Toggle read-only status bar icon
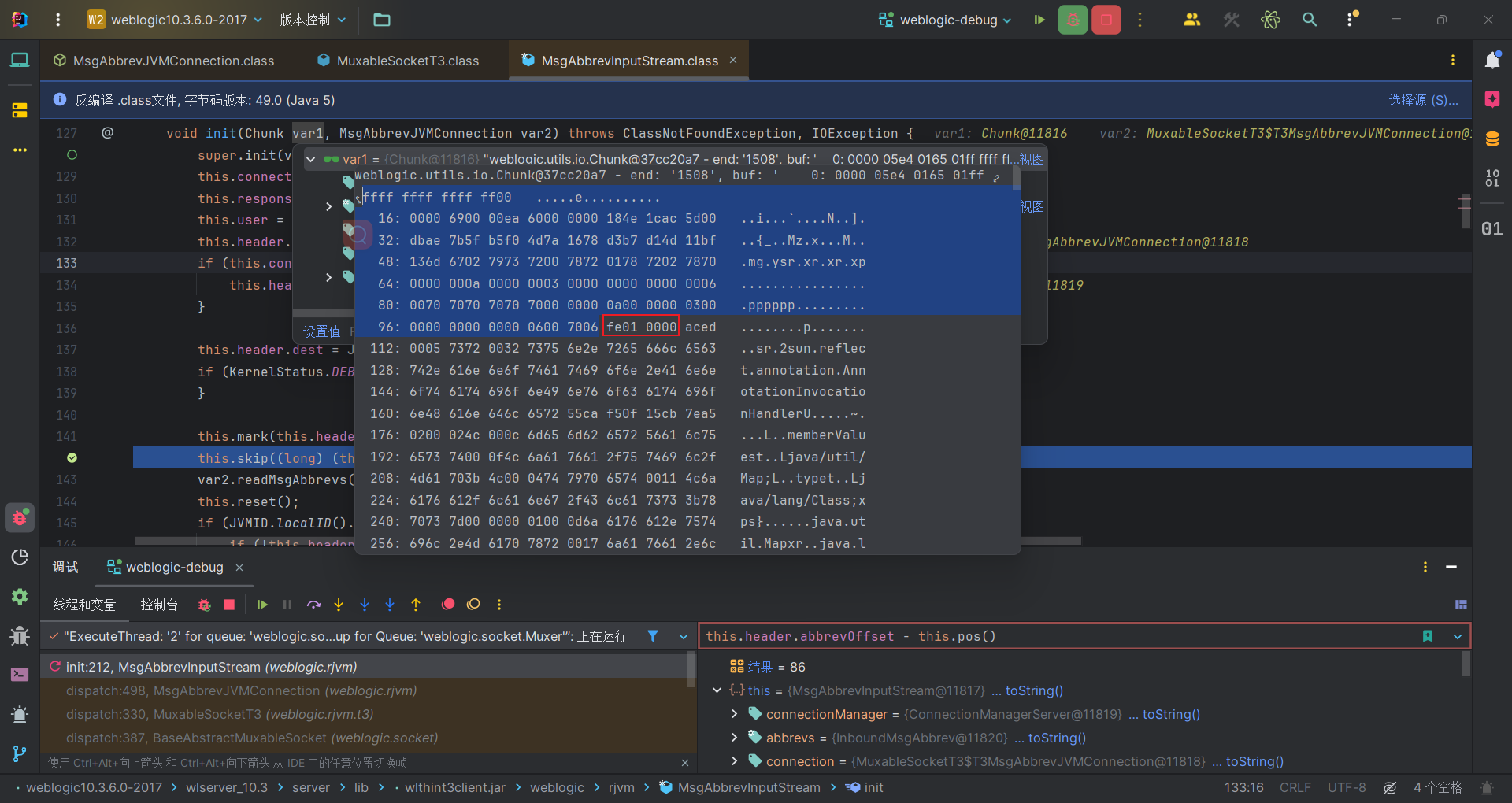 [1390, 787]
